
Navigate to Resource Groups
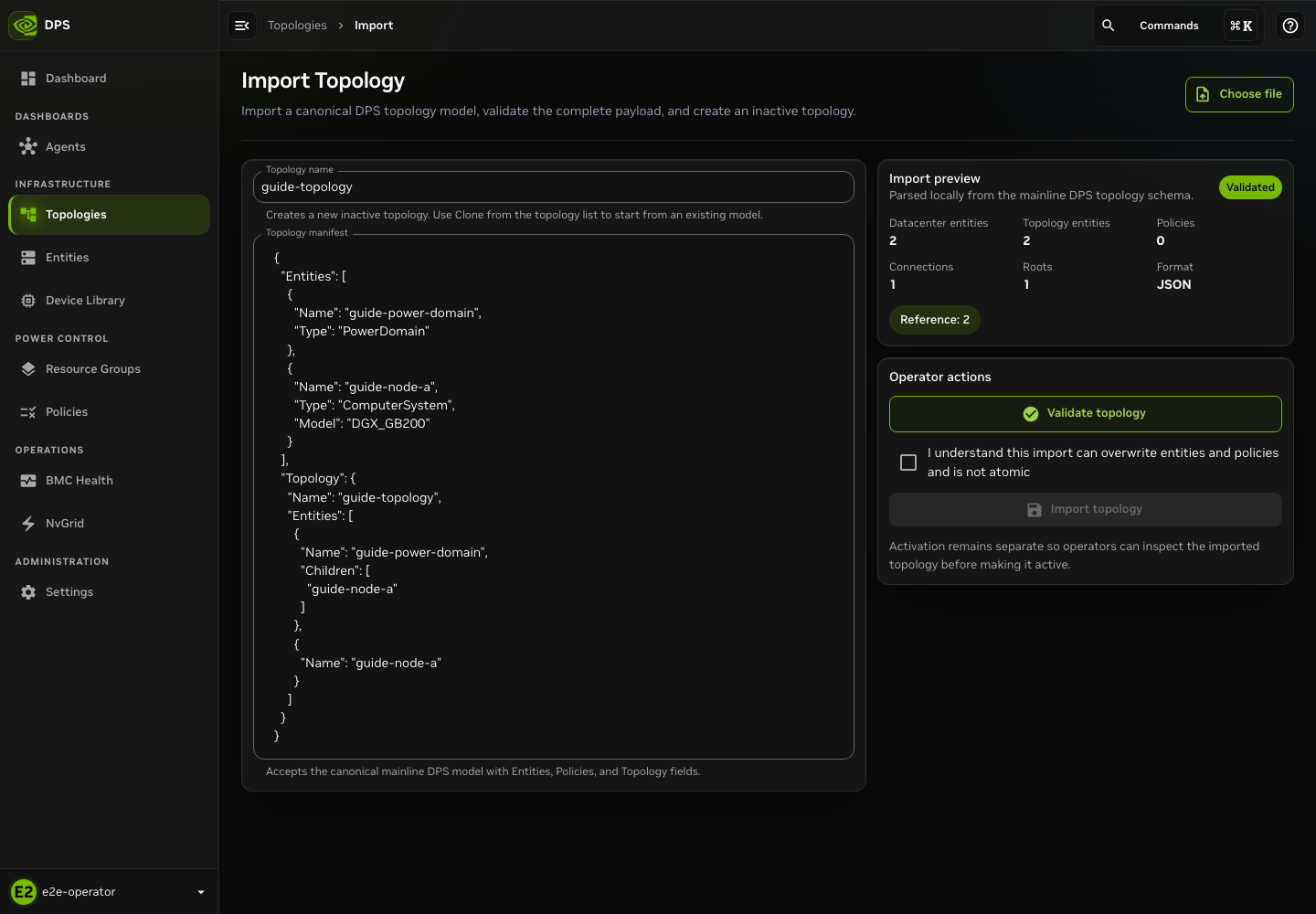coord(110,369)
